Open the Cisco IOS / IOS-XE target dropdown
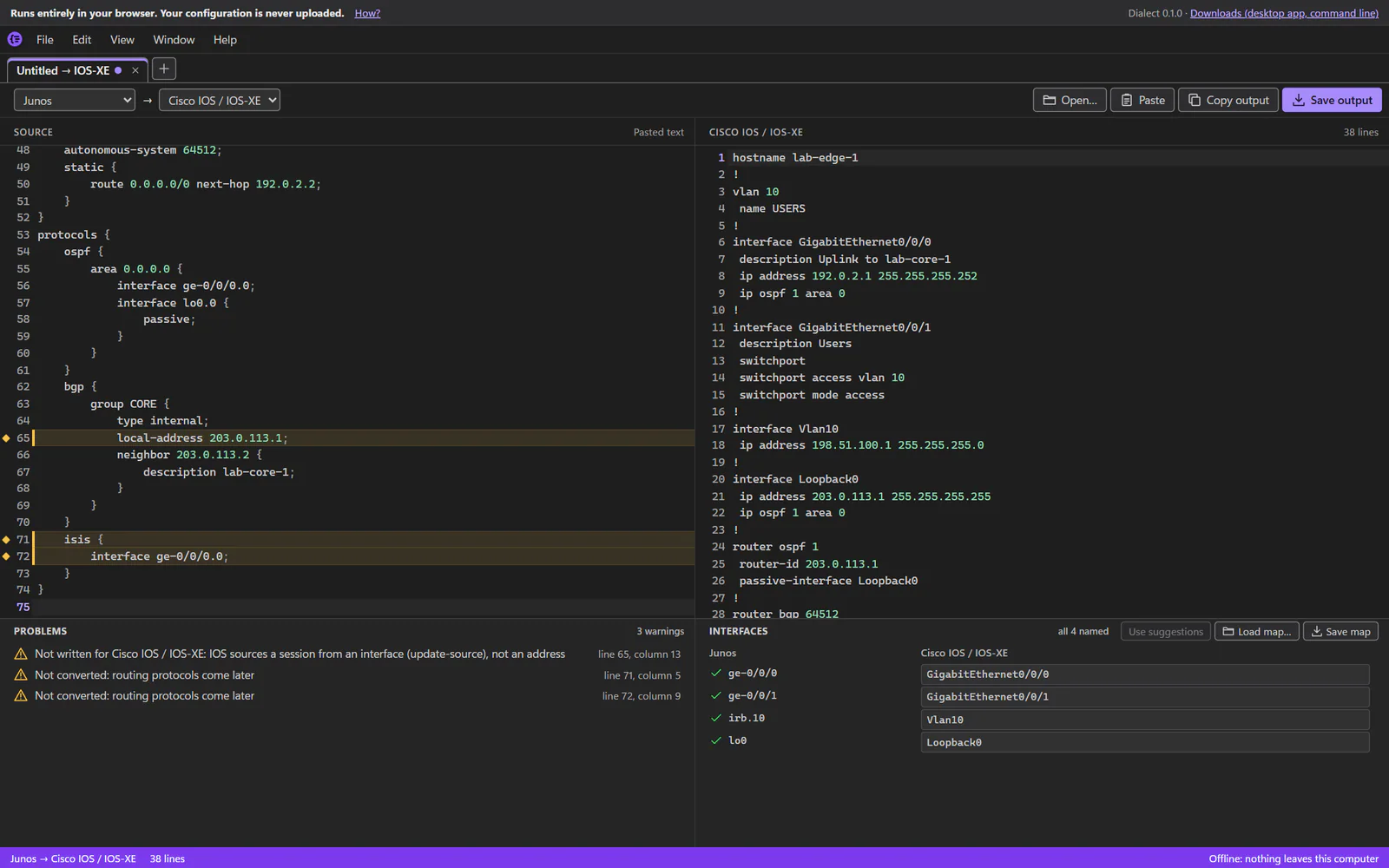The height and width of the screenshot is (868, 1389). tap(220, 100)
